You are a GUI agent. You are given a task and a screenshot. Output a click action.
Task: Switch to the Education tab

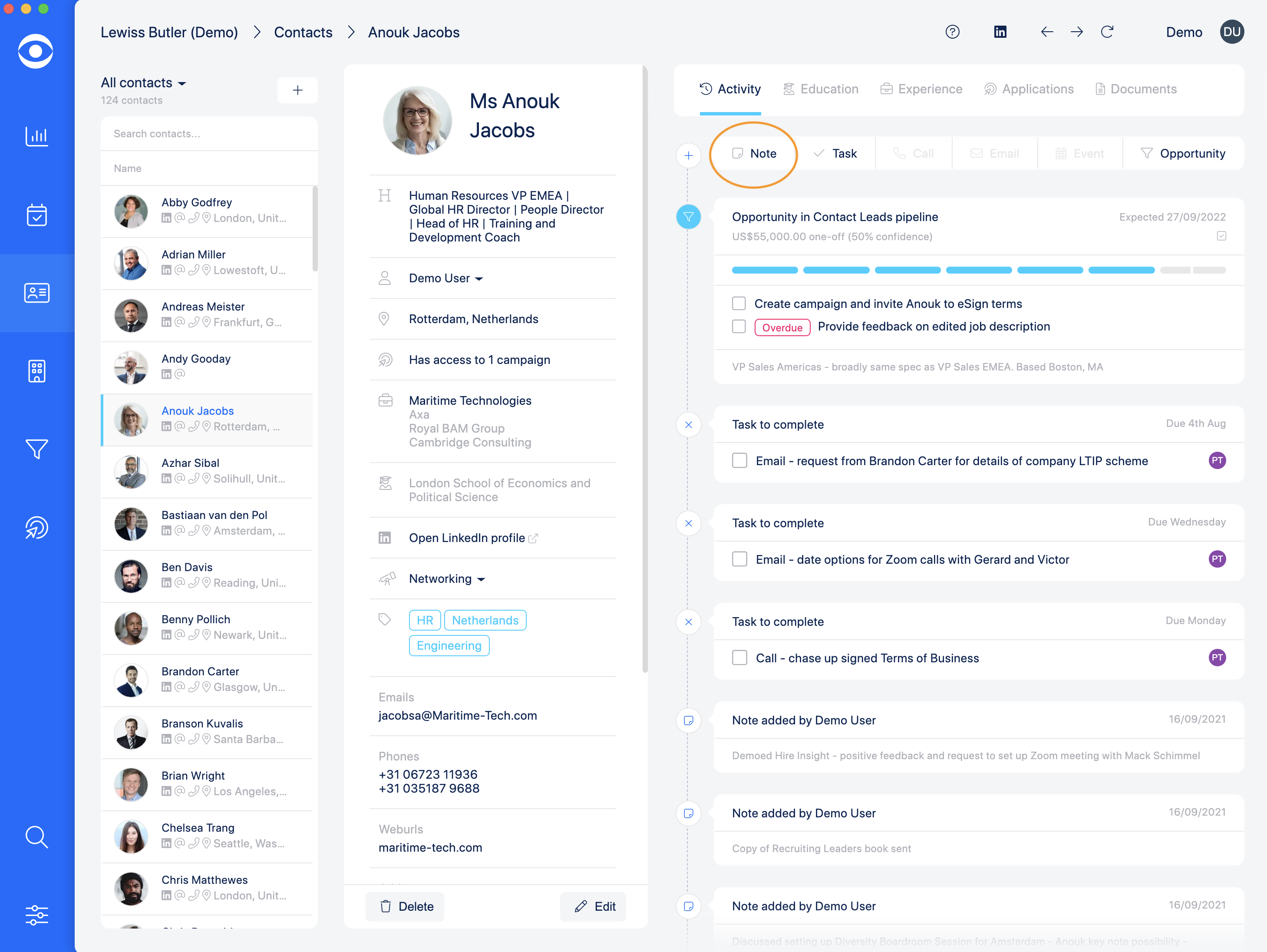pos(821,89)
